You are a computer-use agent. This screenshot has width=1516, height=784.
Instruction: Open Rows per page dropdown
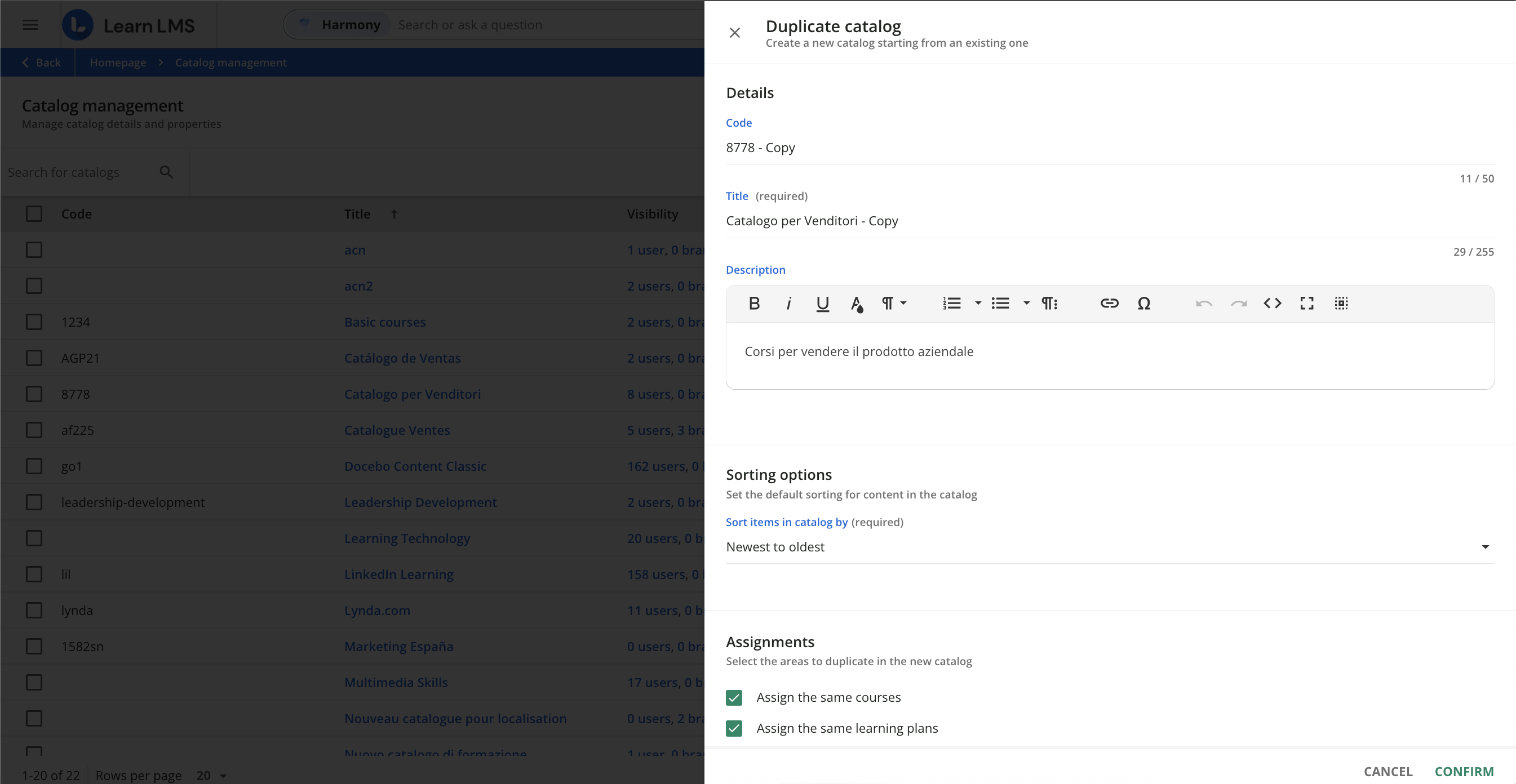pyautogui.click(x=211, y=776)
